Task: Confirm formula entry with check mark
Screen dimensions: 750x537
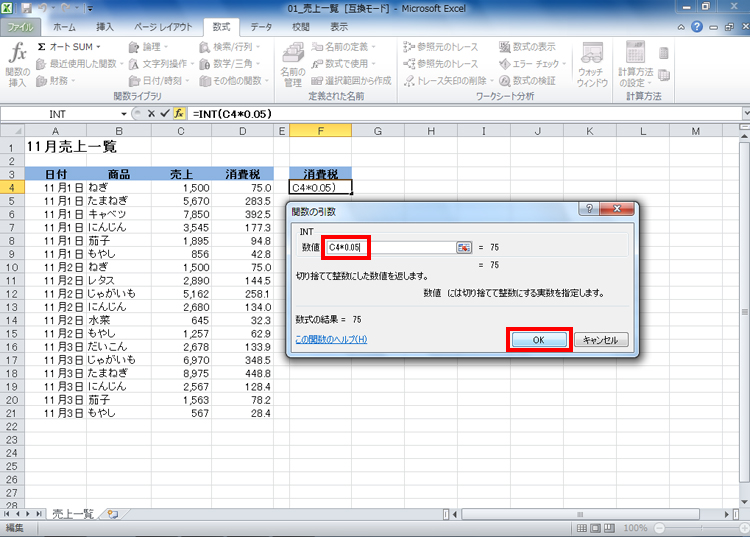Action: (165, 114)
